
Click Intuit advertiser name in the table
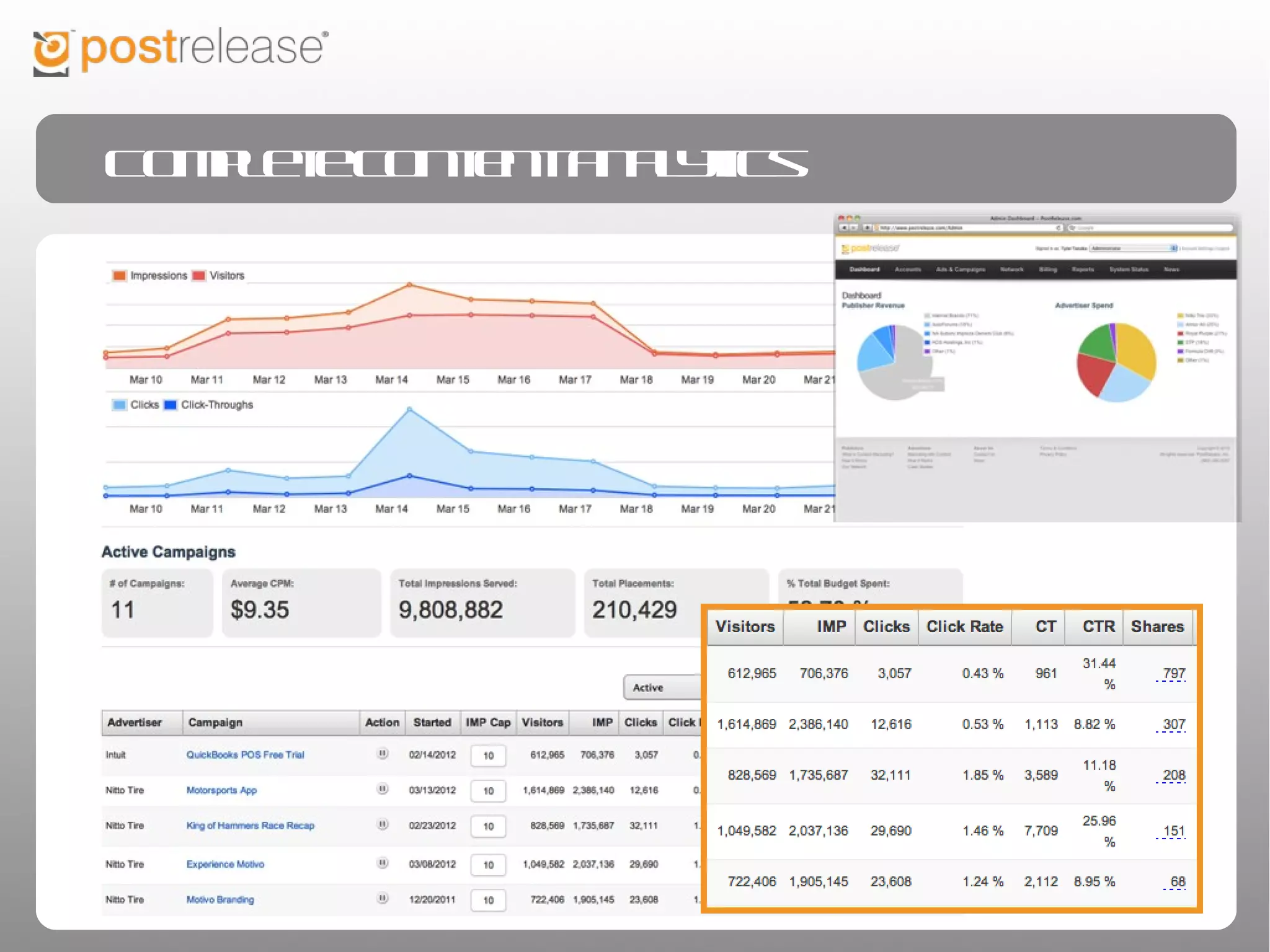115,755
